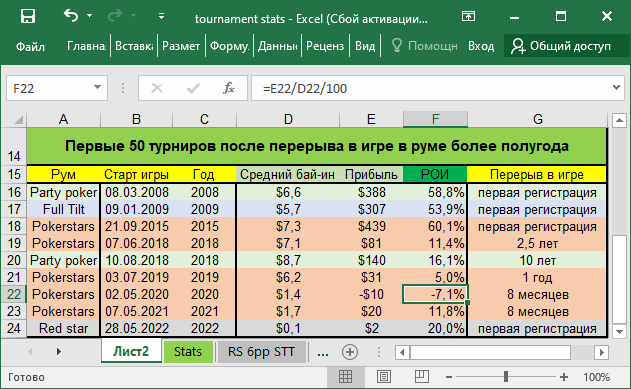The width and height of the screenshot is (631, 389).
Task: Click the Средний бай-ин header cell
Action: [288, 175]
